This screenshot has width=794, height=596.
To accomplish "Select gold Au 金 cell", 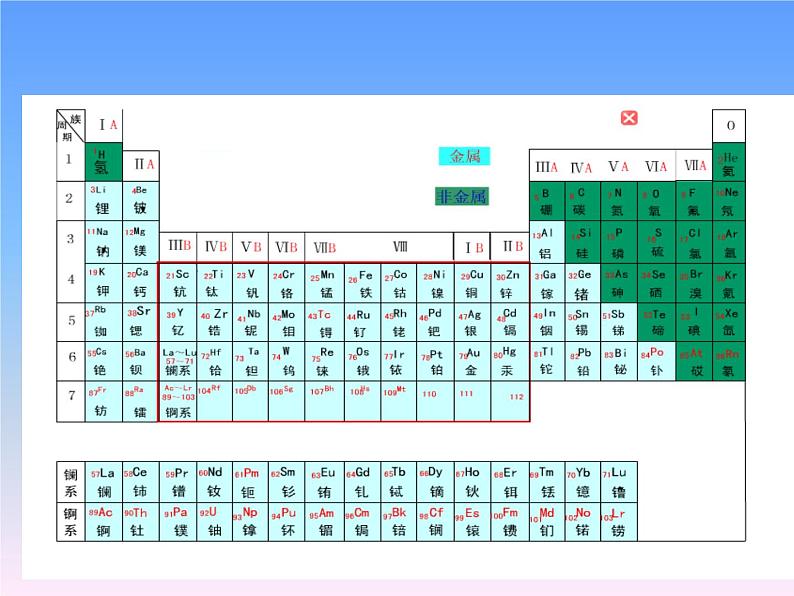I will [x=472, y=361].
